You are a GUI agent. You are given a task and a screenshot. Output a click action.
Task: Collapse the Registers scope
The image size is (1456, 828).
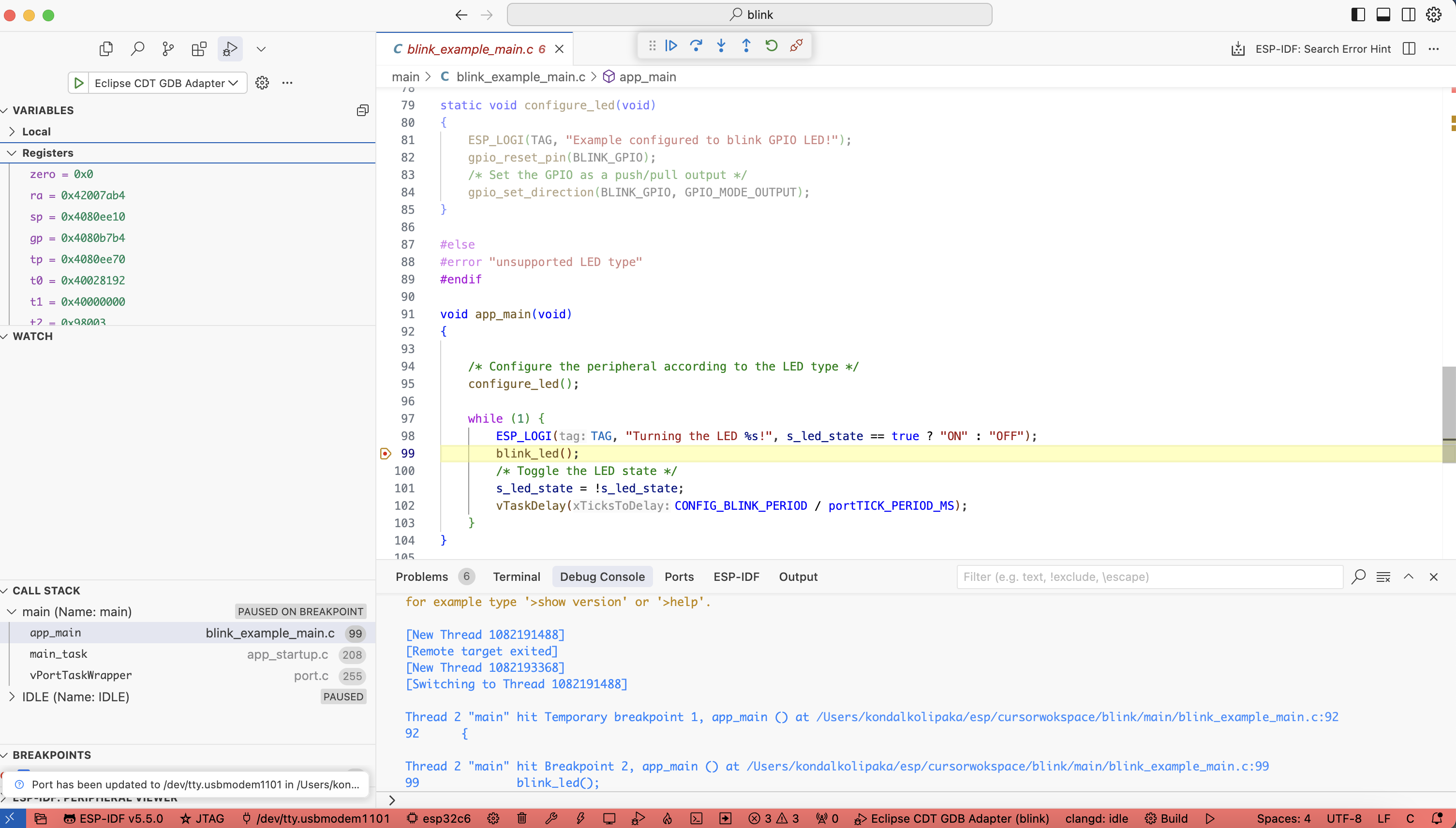tap(48, 153)
